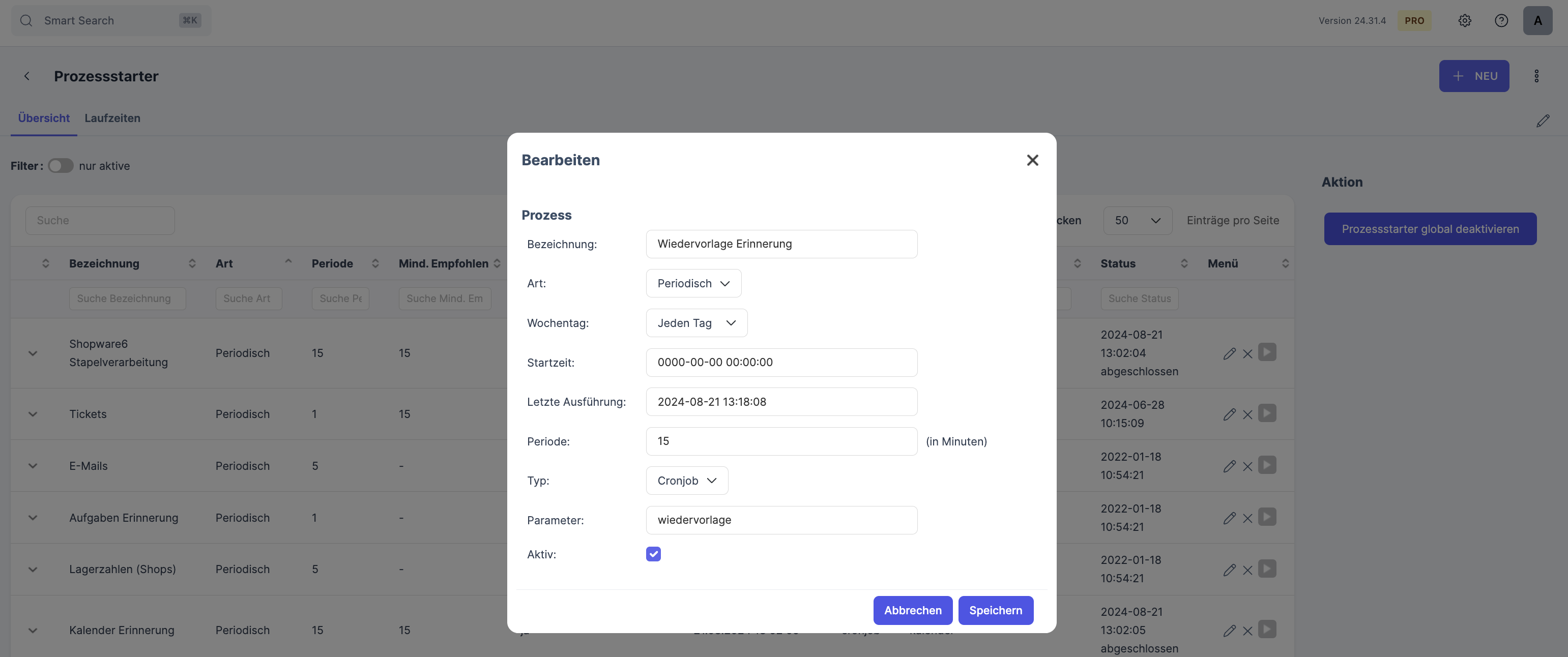Expand the Tickets row chevron
The height and width of the screenshot is (657, 1568).
[33, 414]
